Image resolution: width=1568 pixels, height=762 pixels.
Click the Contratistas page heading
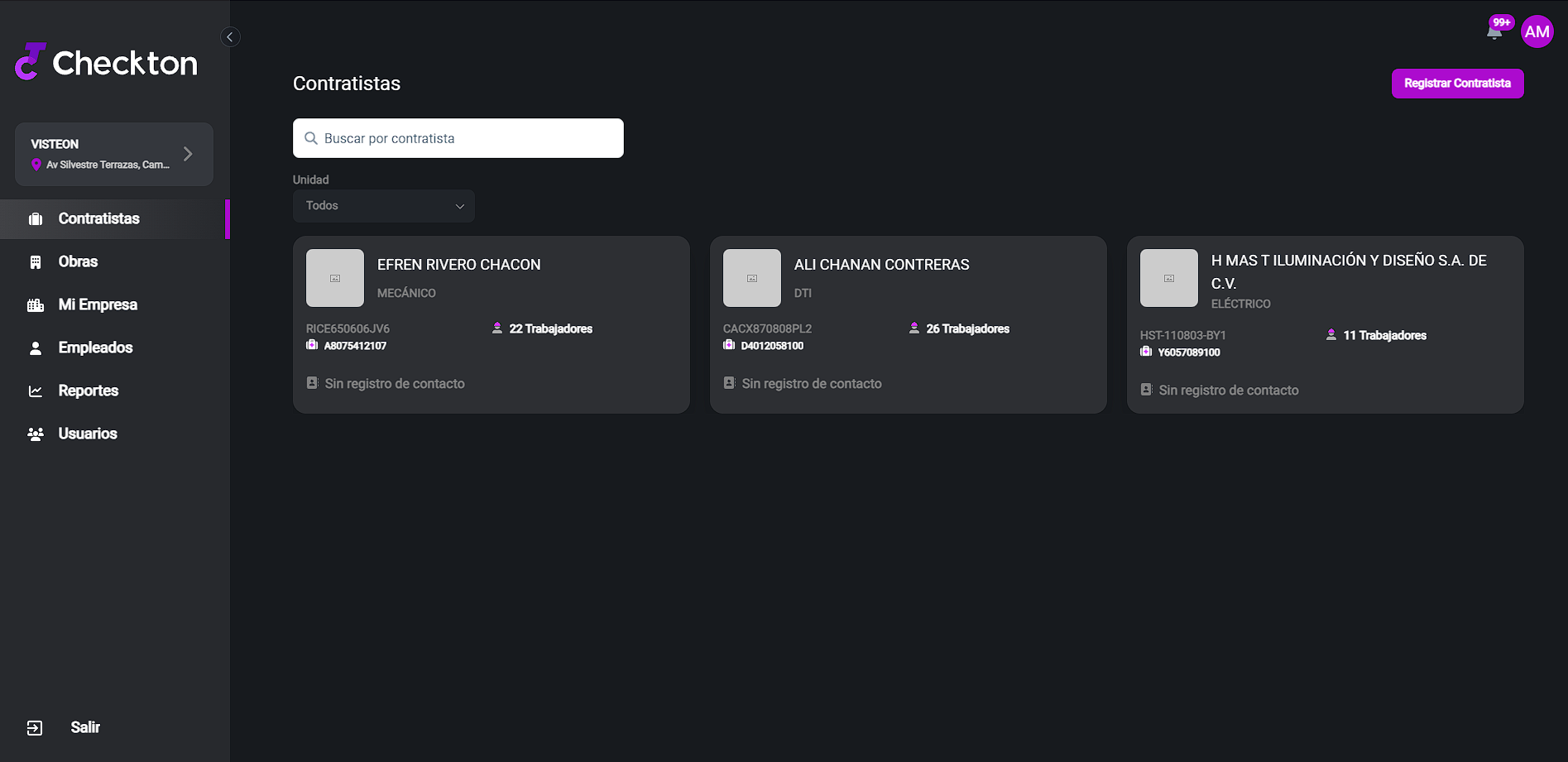click(x=347, y=84)
